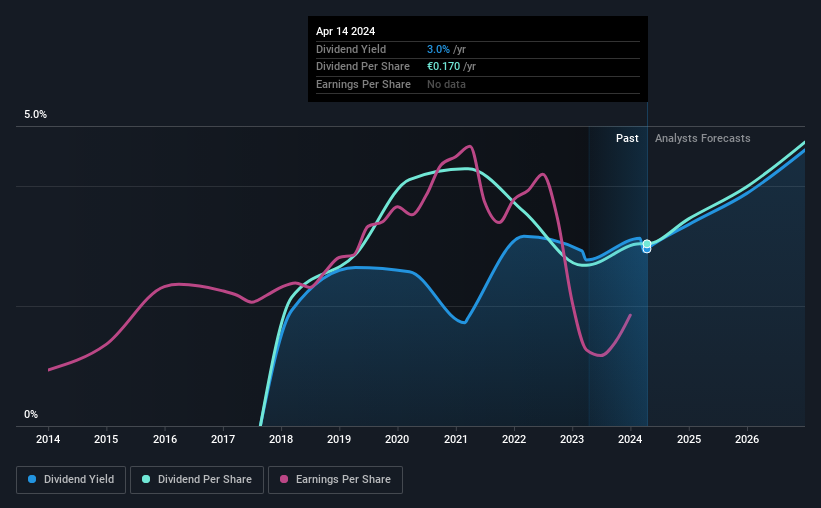Click the blue Dividend Yield legend dot
This screenshot has height=508, width=821.
tap(32, 479)
